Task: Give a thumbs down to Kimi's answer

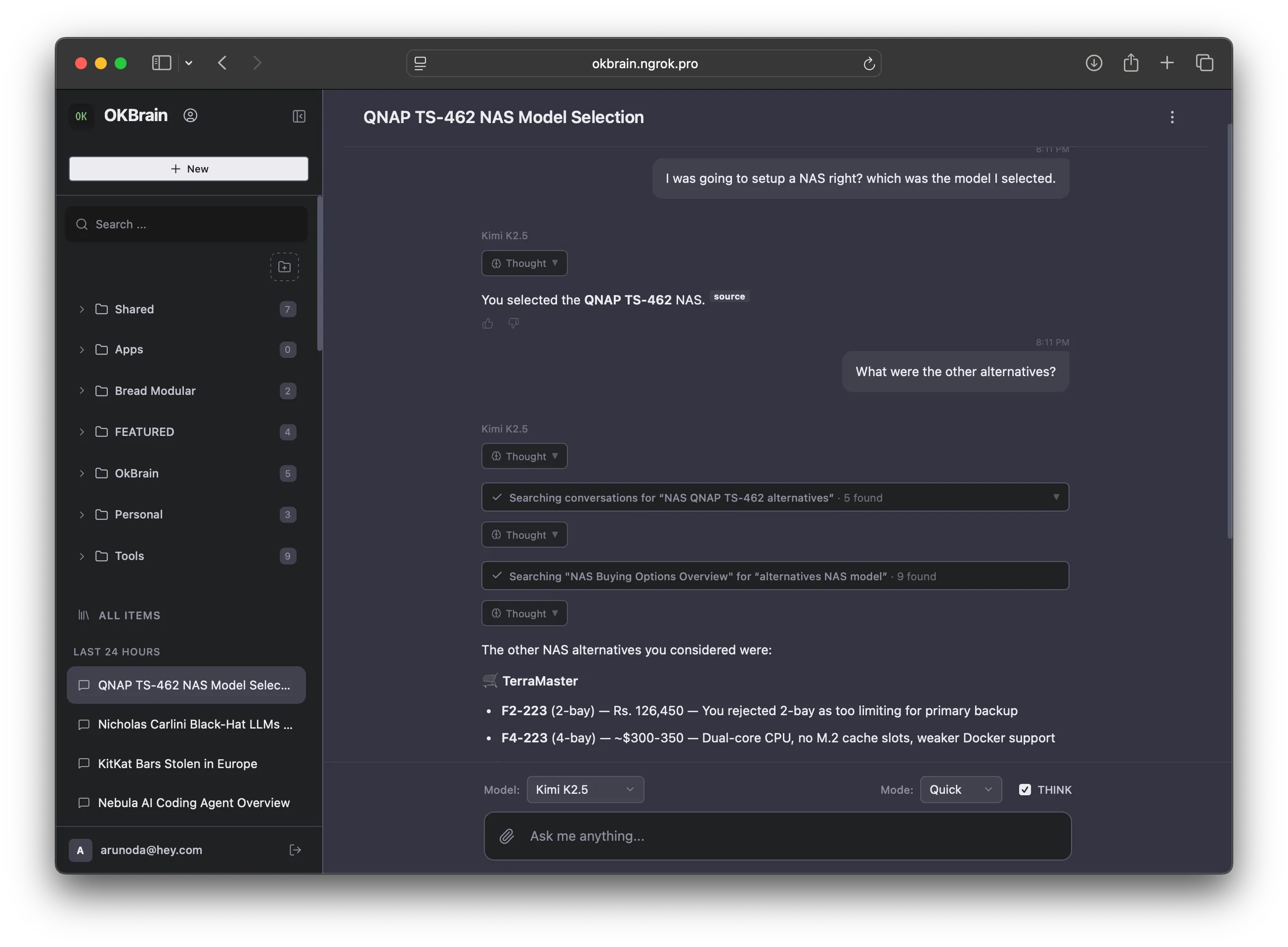Action: [513, 323]
